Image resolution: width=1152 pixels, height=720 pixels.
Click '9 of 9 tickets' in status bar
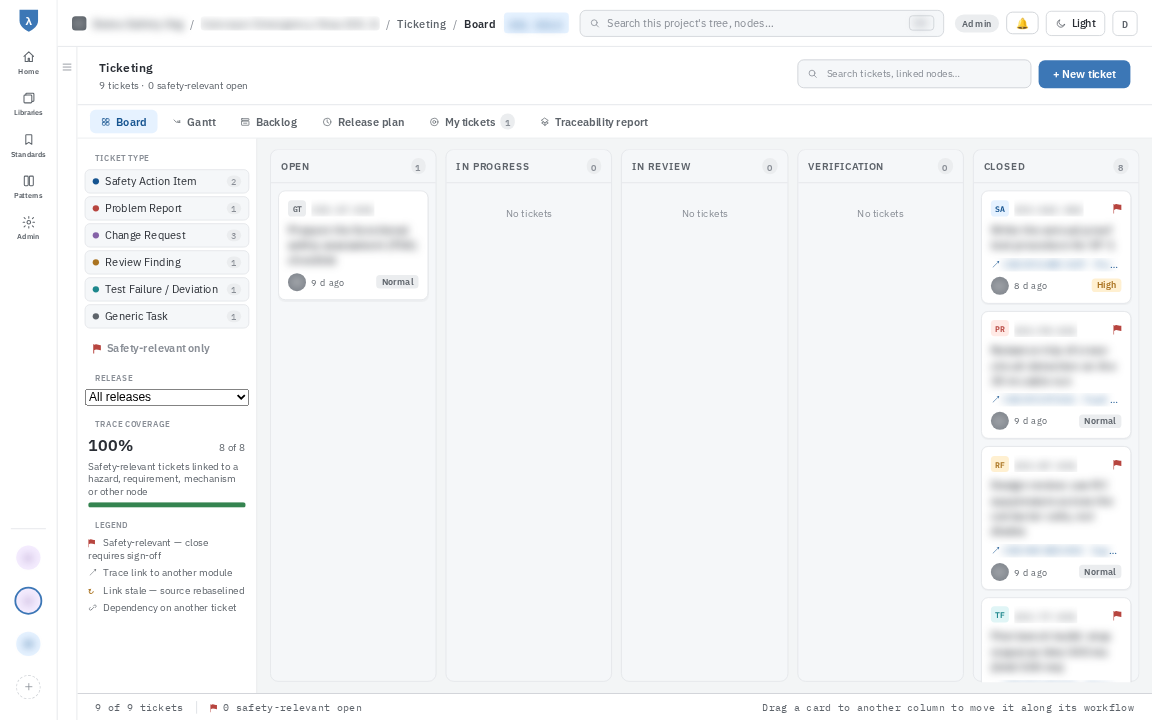pos(139,708)
